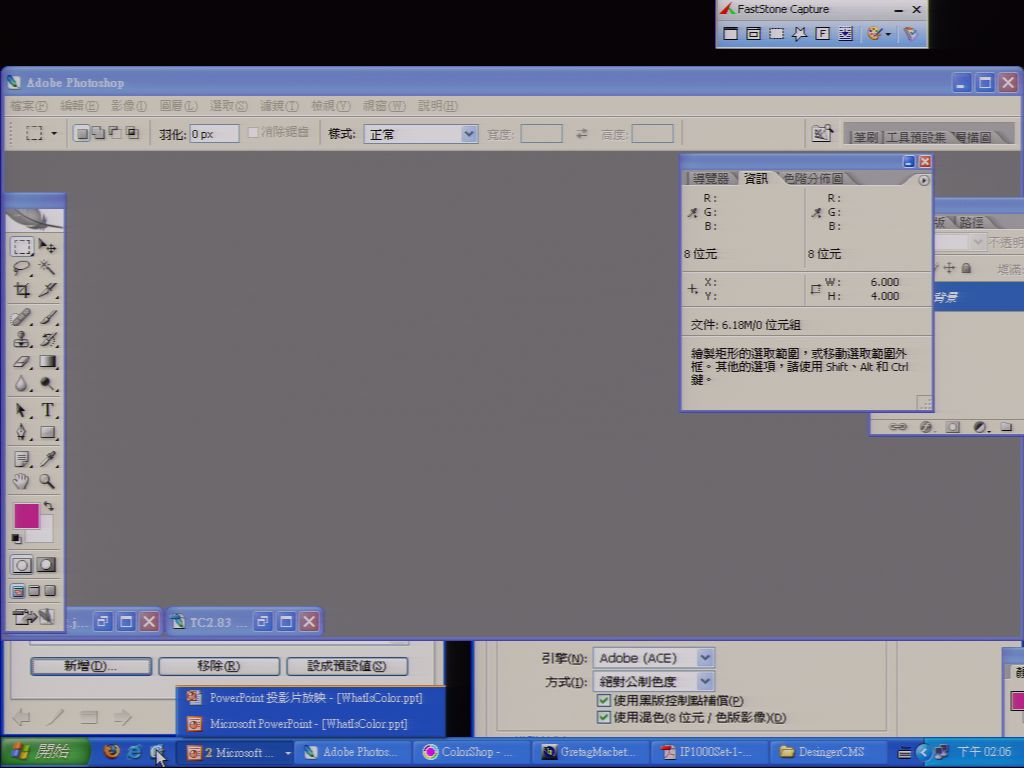Select the Eyedropper tool
The image size is (1024, 768).
47,458
